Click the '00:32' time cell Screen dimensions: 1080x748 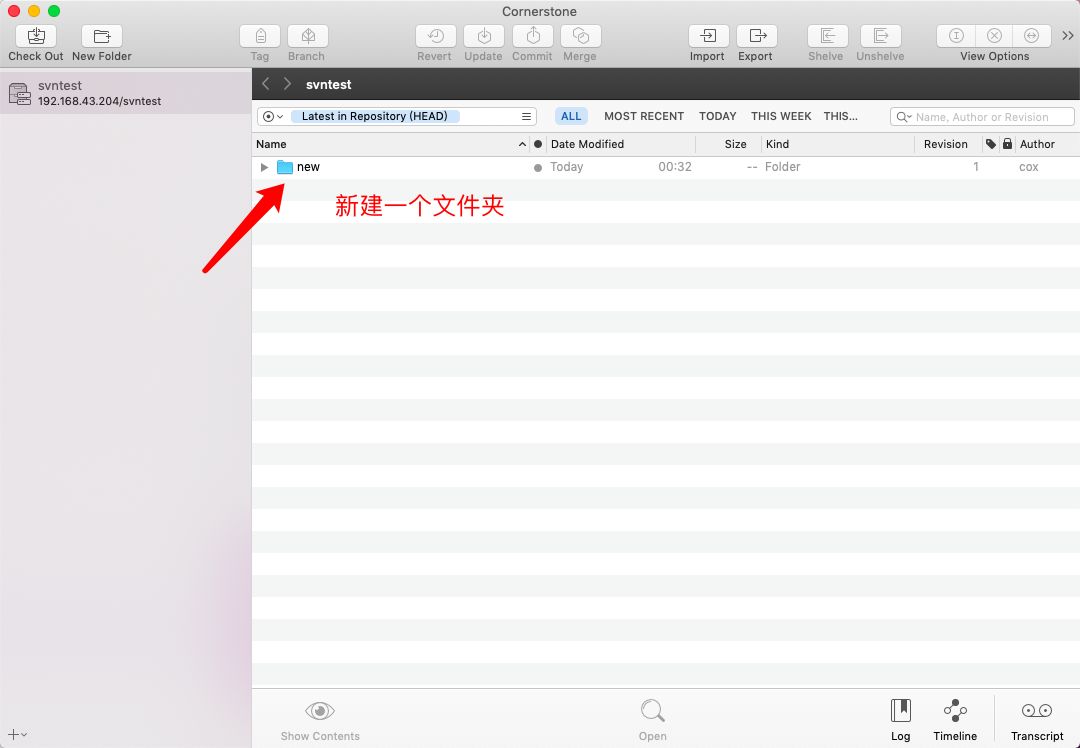point(674,167)
